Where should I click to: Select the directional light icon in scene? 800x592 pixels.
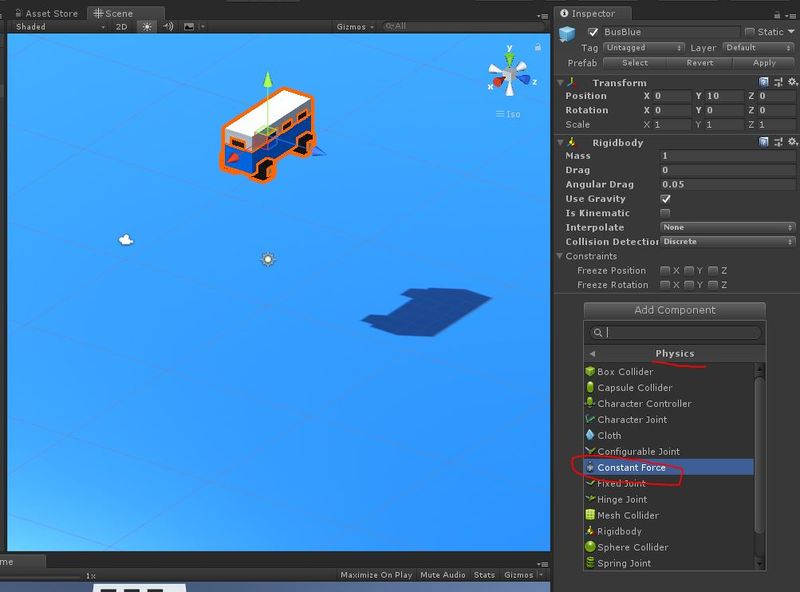(268, 259)
